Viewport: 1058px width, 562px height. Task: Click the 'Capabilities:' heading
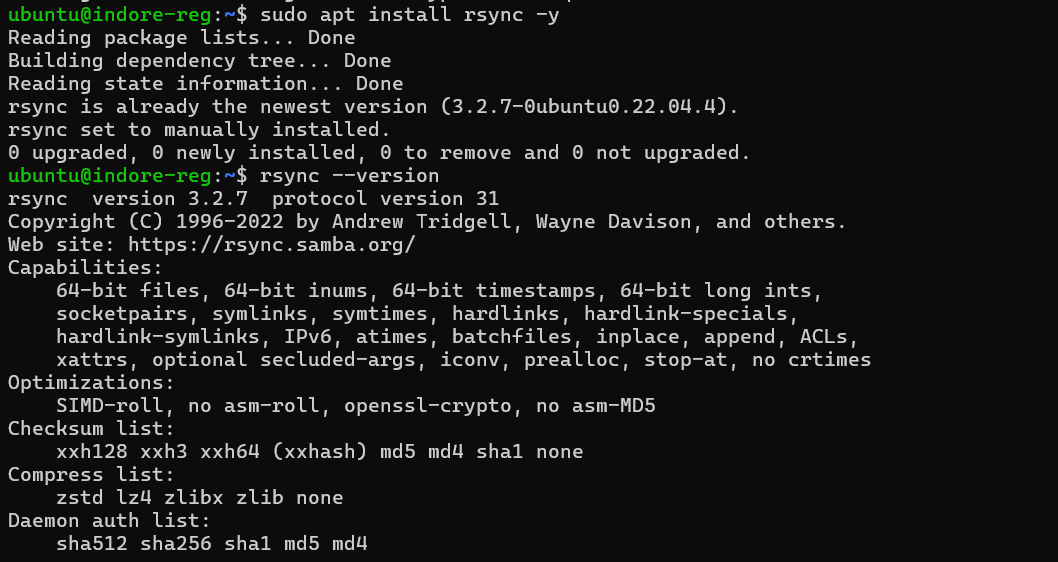[x=85, y=268]
